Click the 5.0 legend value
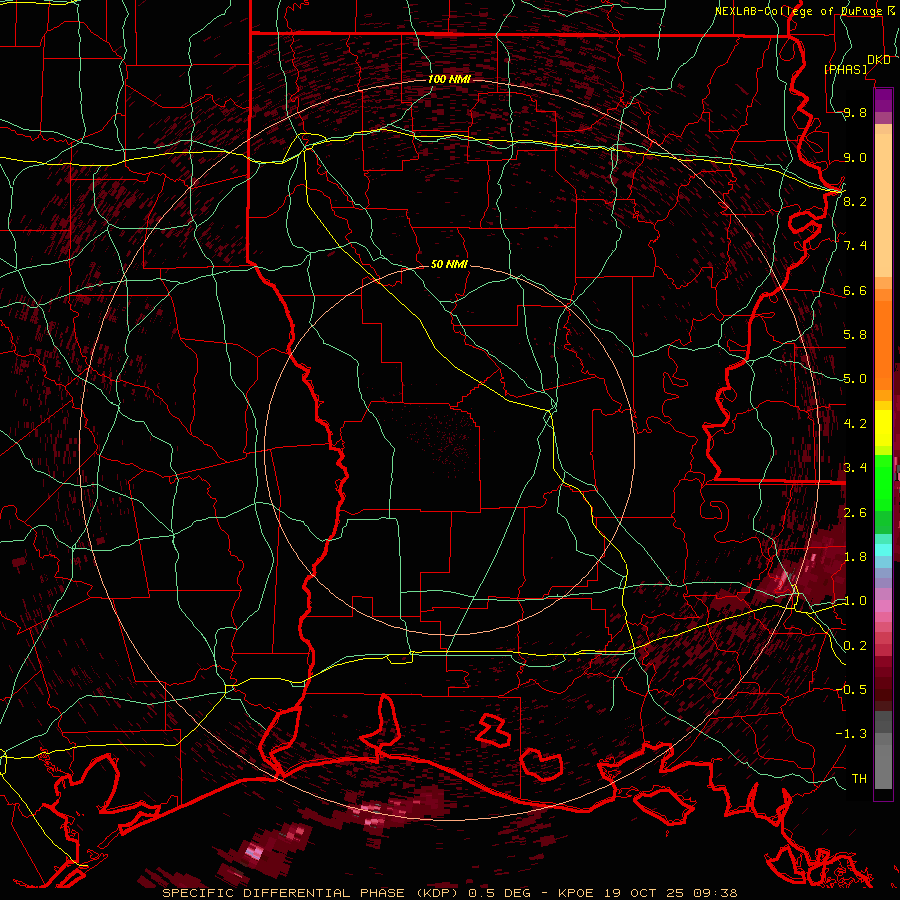 (855, 379)
